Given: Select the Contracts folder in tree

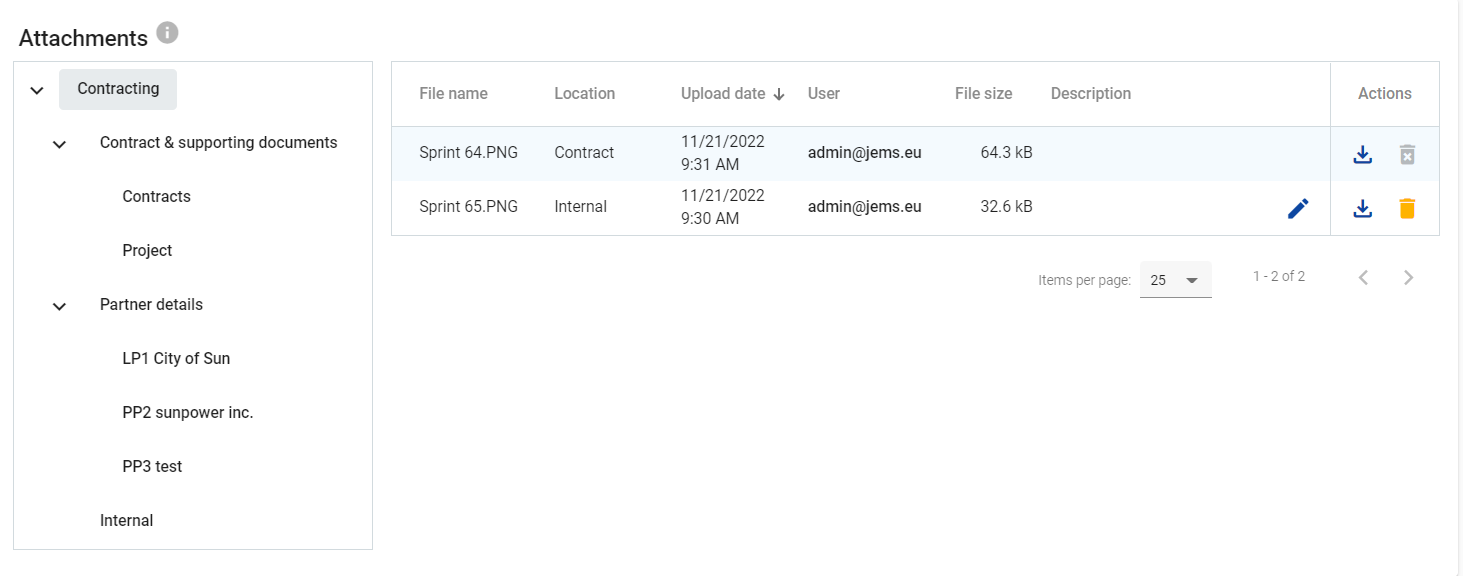Looking at the screenshot, I should point(156,197).
